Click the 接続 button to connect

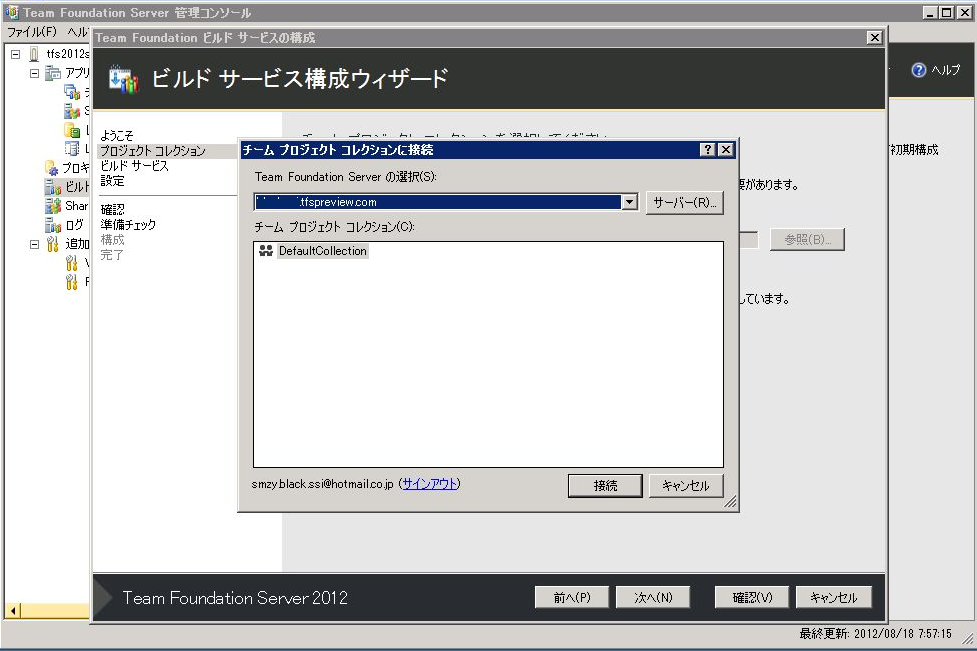(x=605, y=485)
